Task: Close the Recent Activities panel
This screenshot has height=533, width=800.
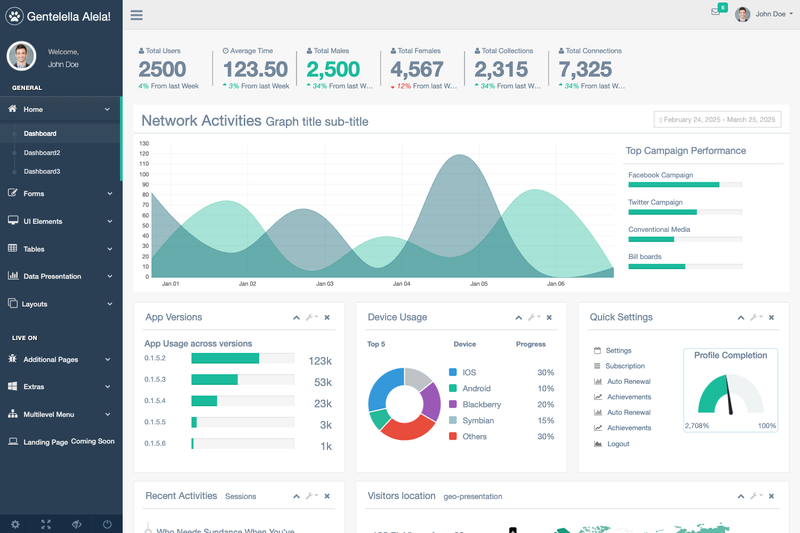Action: [x=327, y=496]
